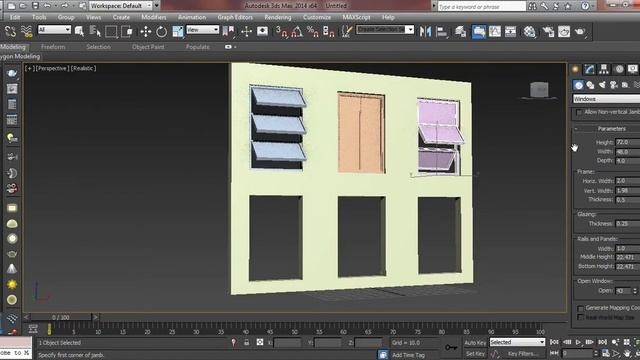Open Select by Name dialog
This screenshot has height=360, width=640.
(x=95, y=31)
